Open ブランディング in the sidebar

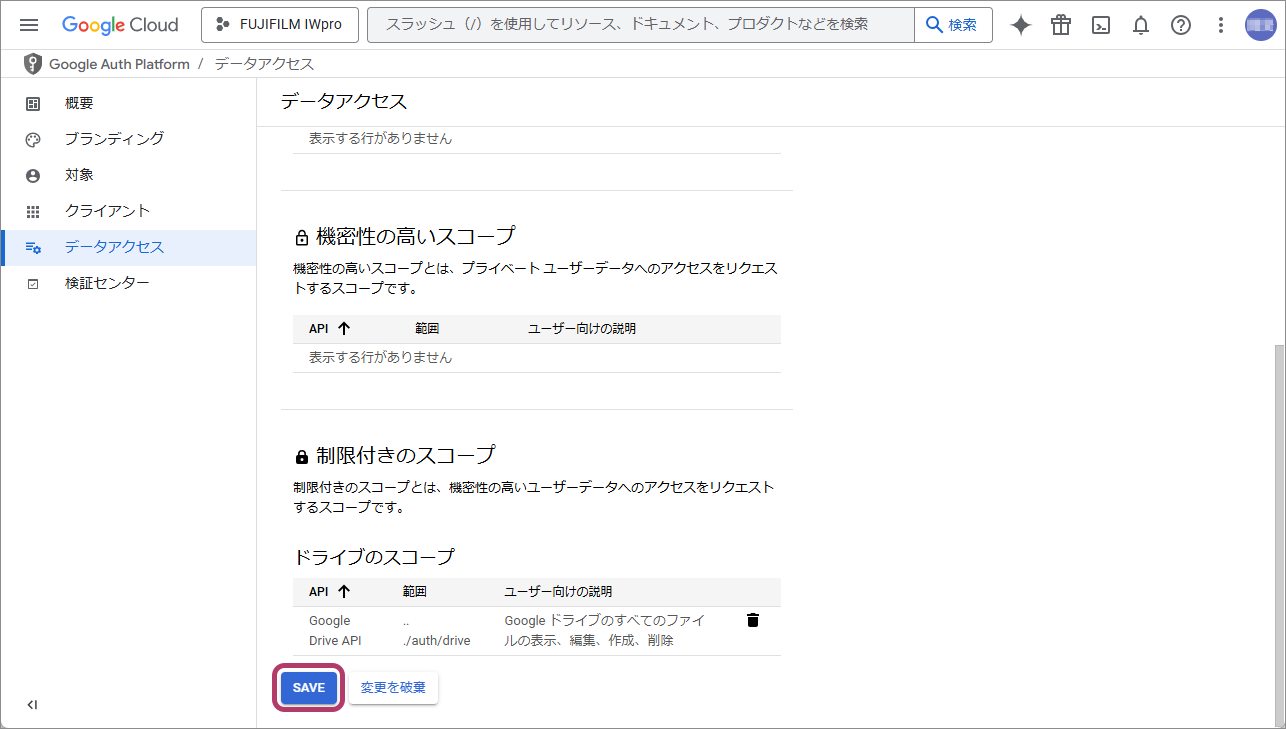(x=114, y=139)
